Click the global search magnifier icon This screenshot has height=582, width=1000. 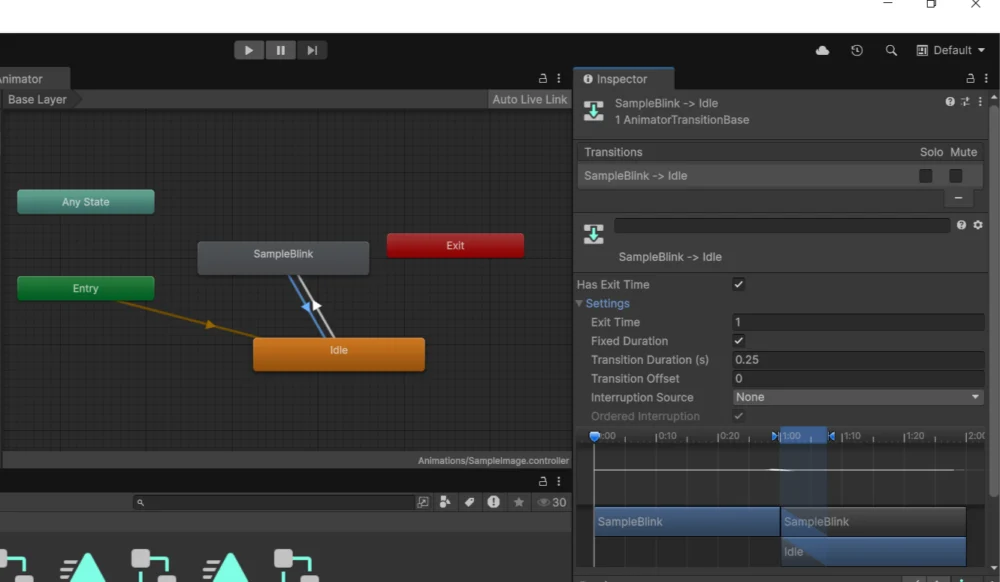pyautogui.click(x=891, y=50)
